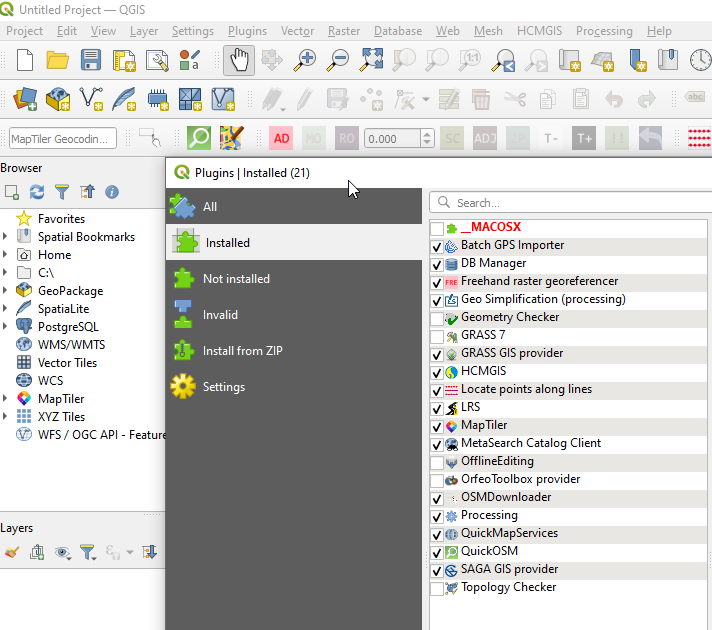
Task: Save project using the floppy disk icon
Action: tap(91, 60)
